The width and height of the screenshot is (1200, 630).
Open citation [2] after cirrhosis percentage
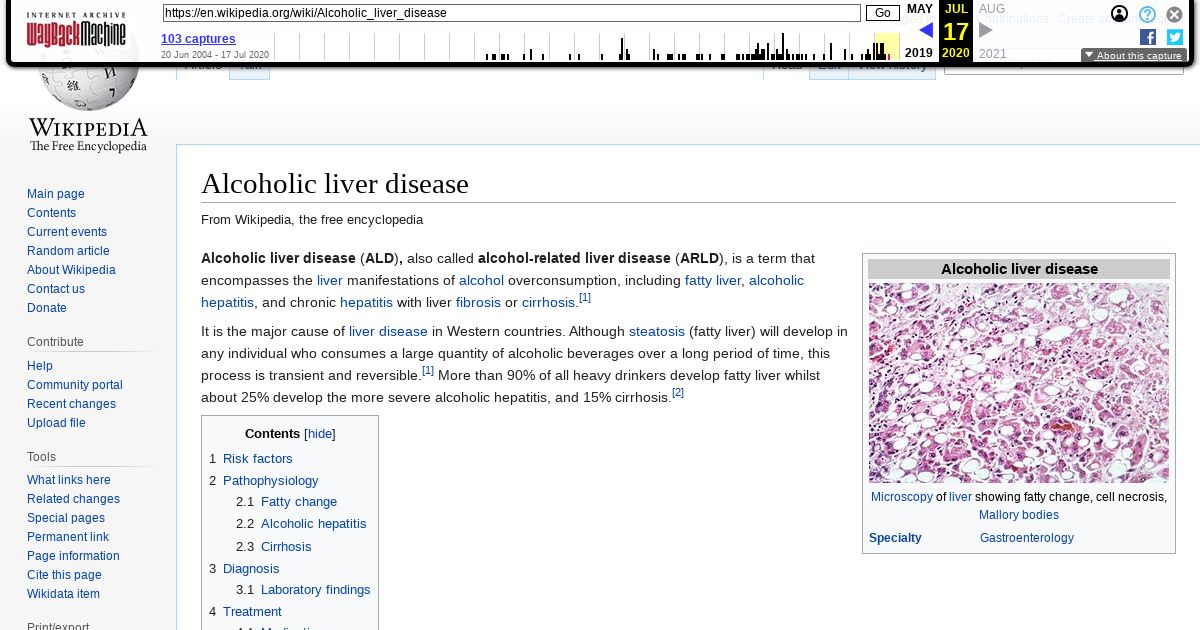678,393
